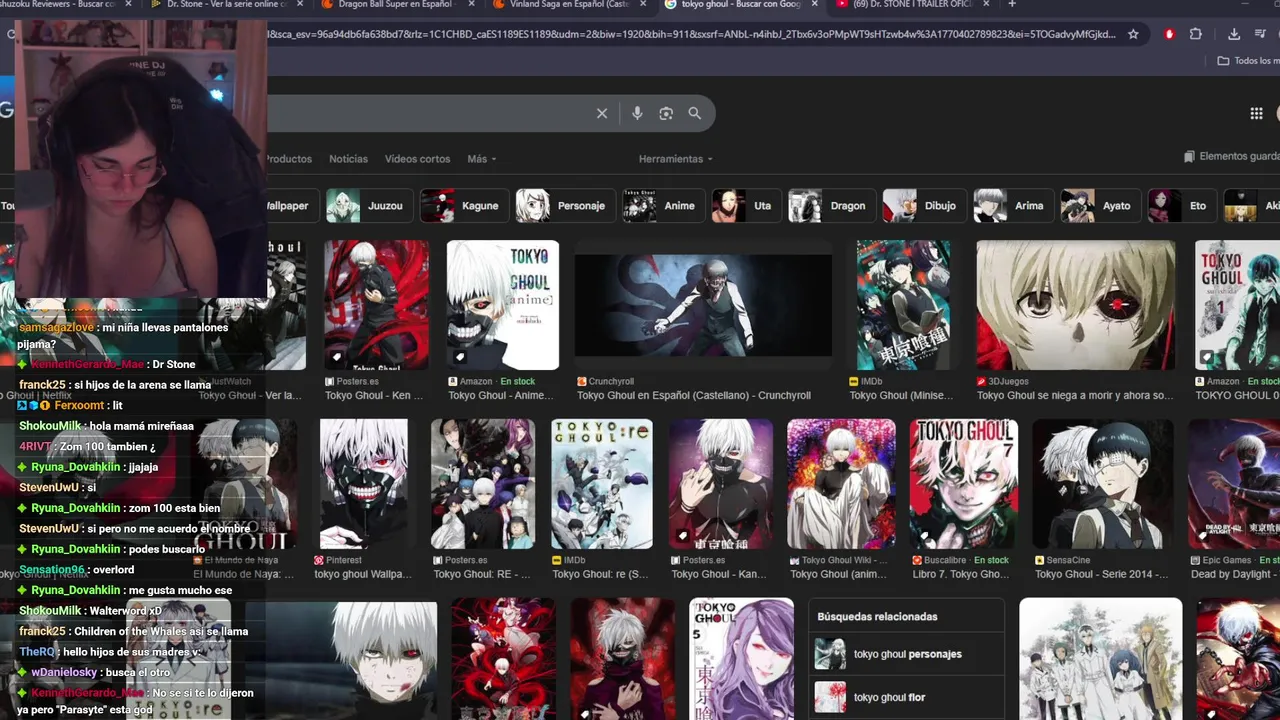The image size is (1280, 720).
Task: Start voice search with the microphone icon
Action: pyautogui.click(x=637, y=114)
